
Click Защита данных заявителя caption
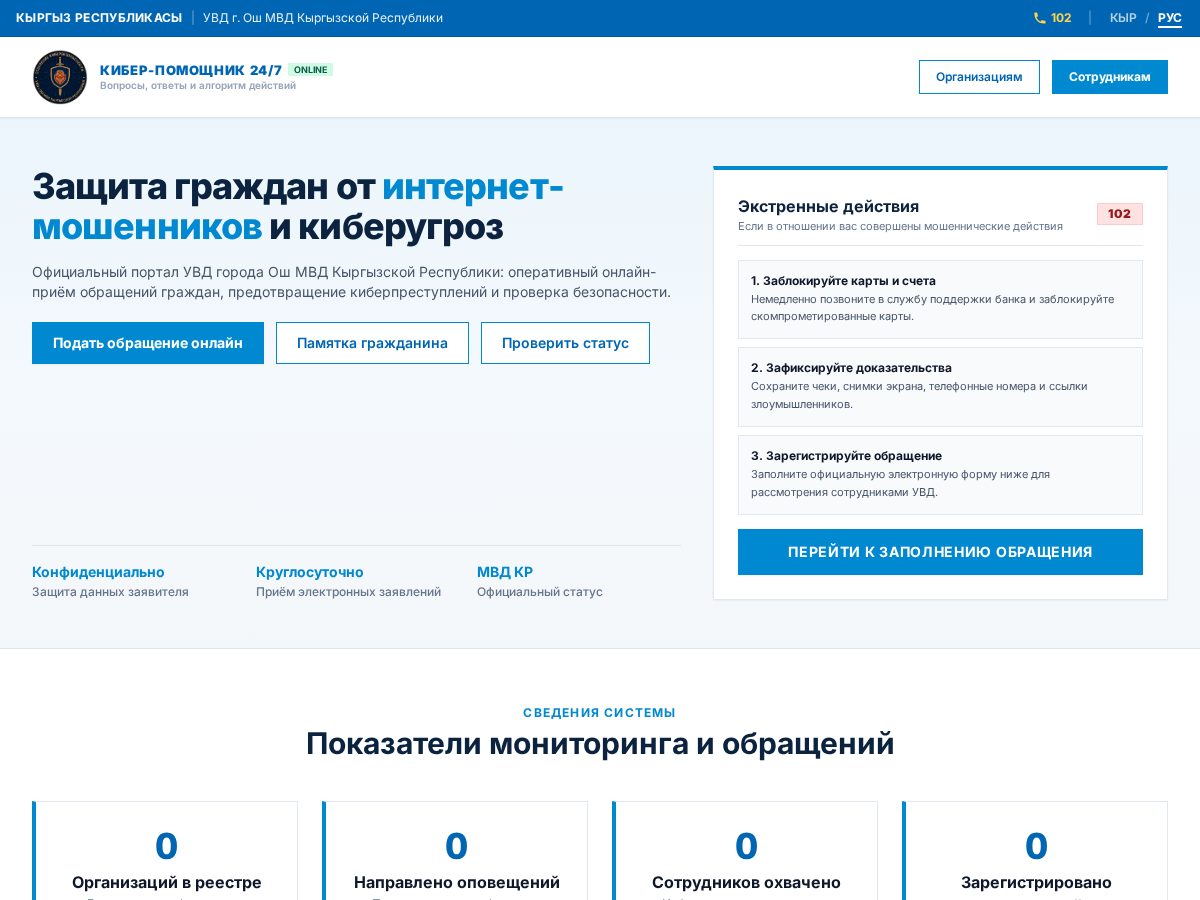click(x=110, y=592)
